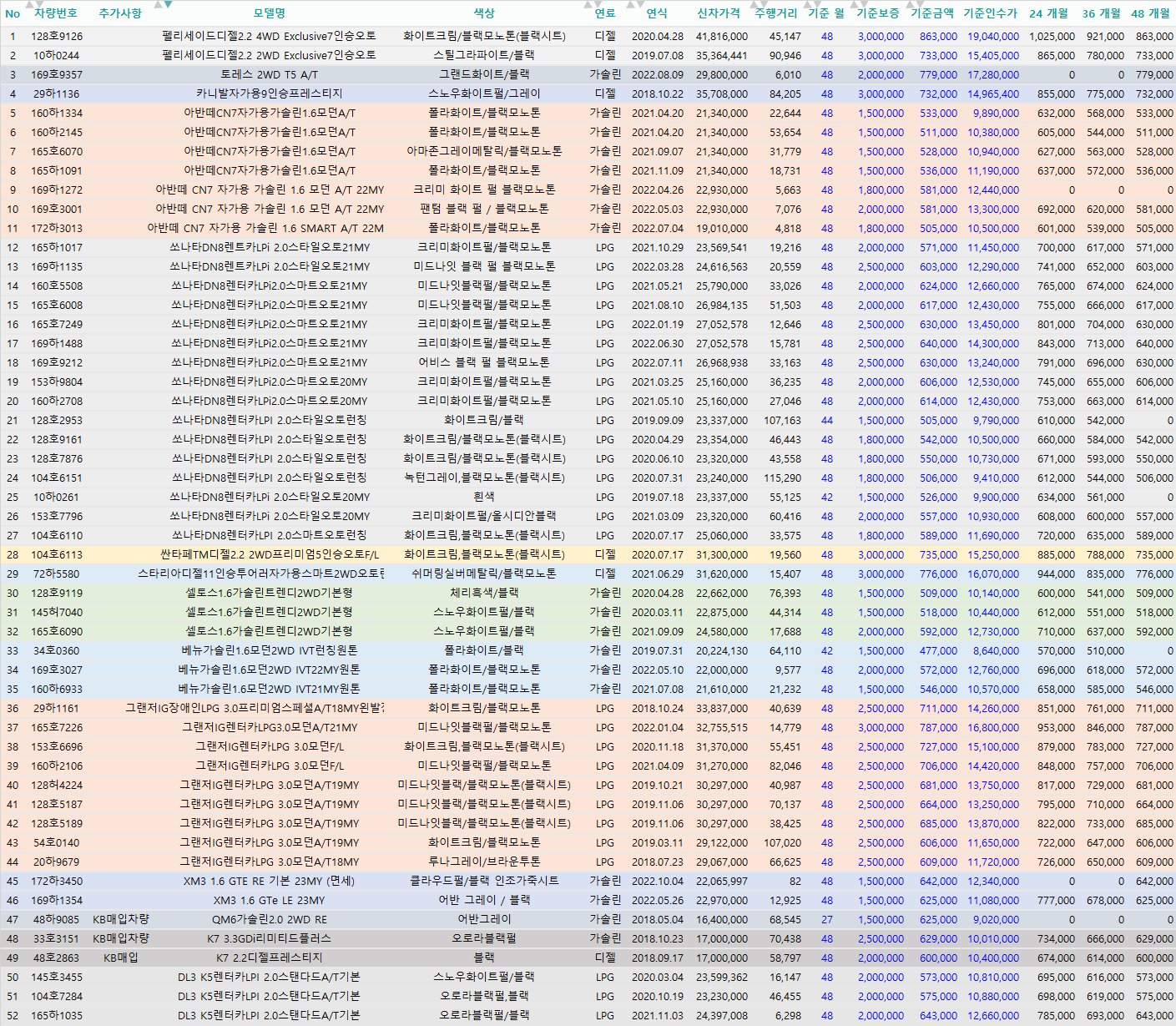Select plate number 165하1035
The image size is (1176, 1026).
click(x=57, y=1016)
